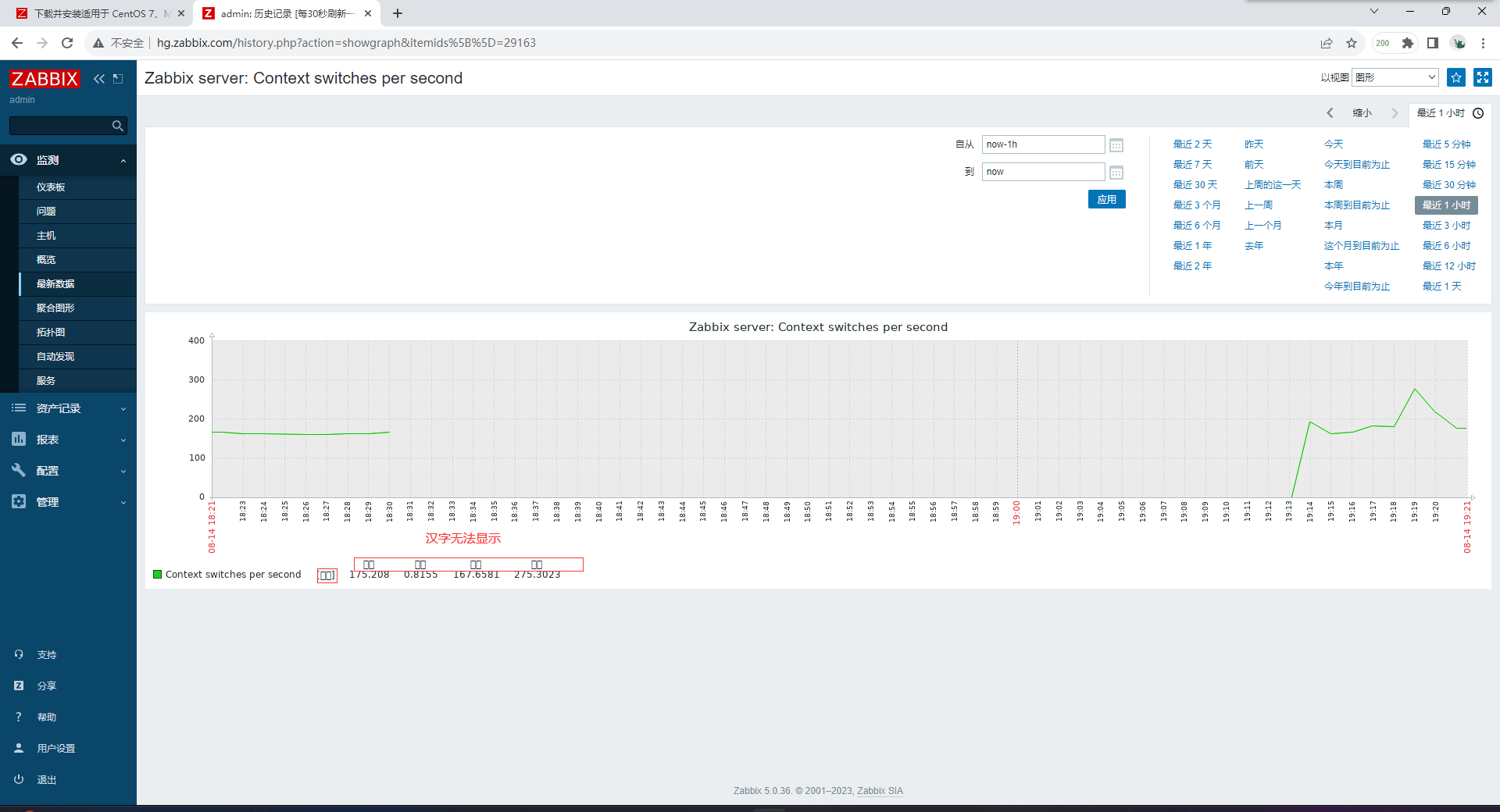
Task: Shift time range backward arrow
Action: pyautogui.click(x=1330, y=113)
